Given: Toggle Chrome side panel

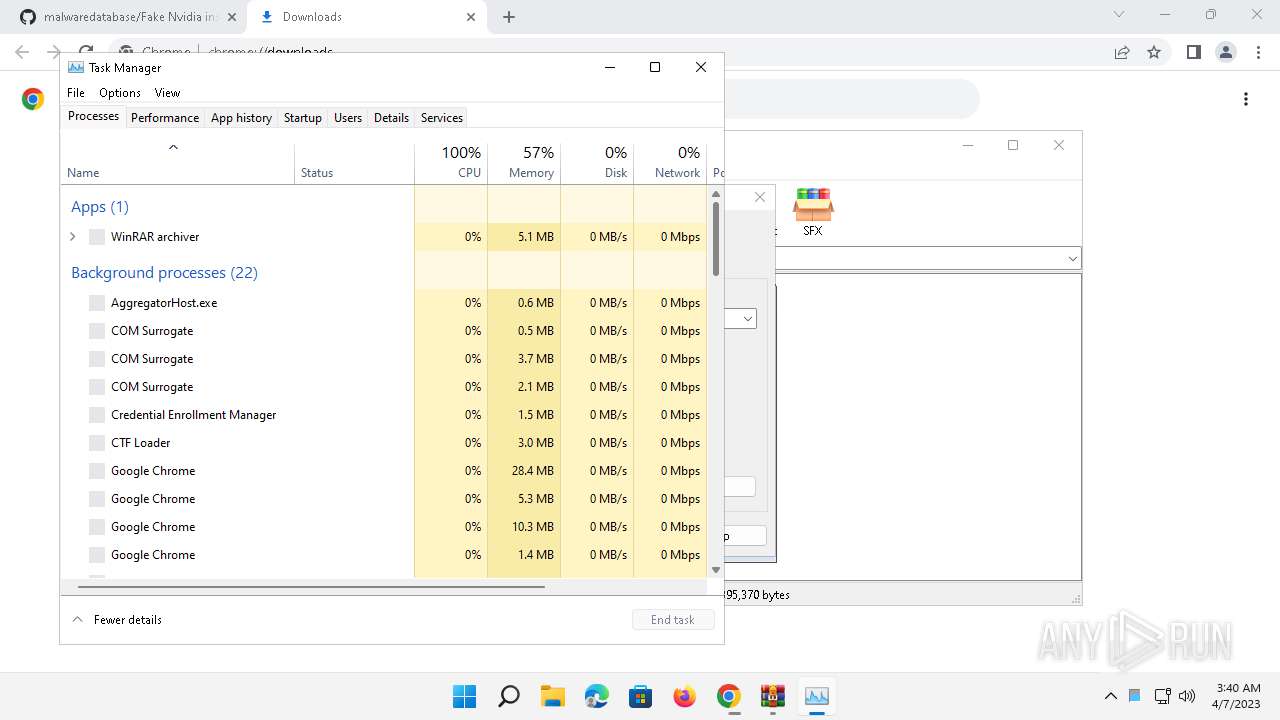Looking at the screenshot, I should click(1193, 52).
